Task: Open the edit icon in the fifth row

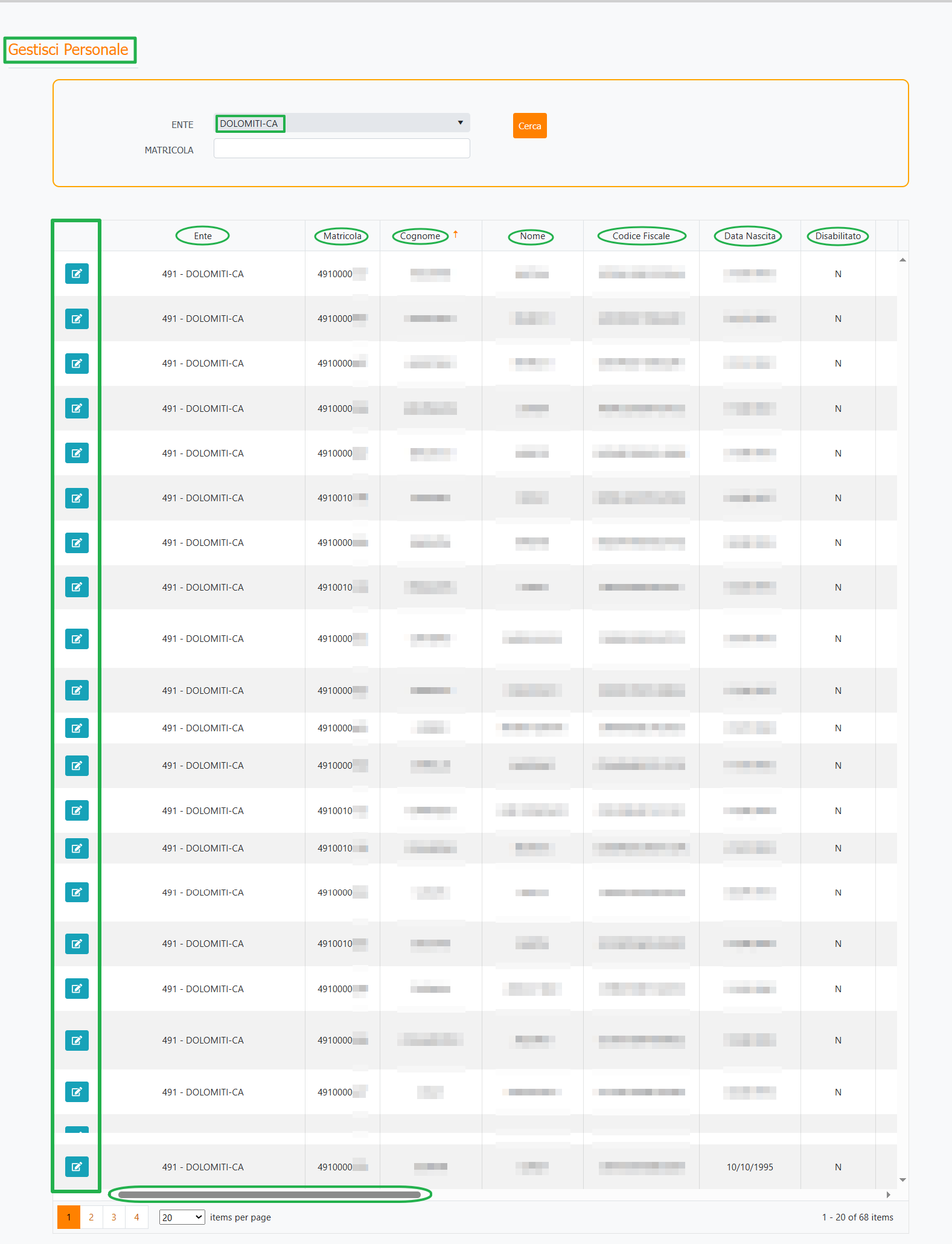Action: click(77, 453)
